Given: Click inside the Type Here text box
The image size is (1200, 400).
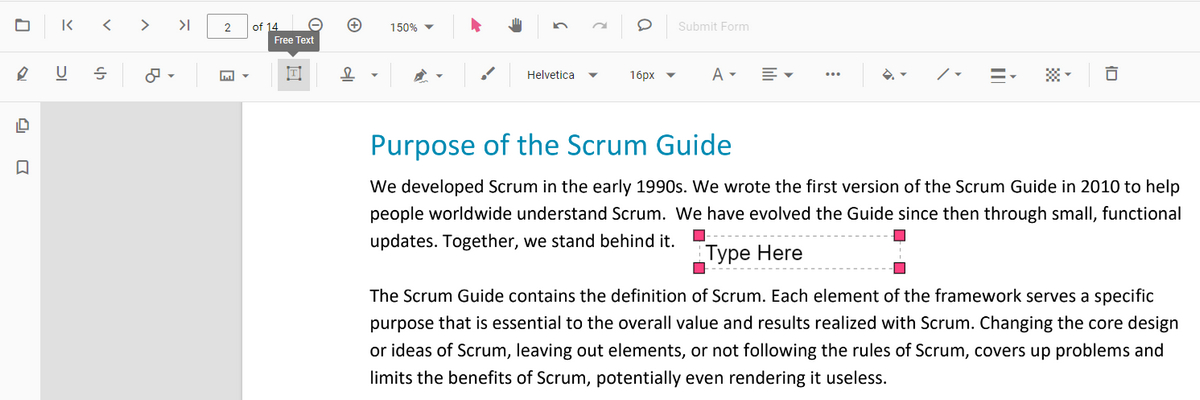Looking at the screenshot, I should 798,253.
